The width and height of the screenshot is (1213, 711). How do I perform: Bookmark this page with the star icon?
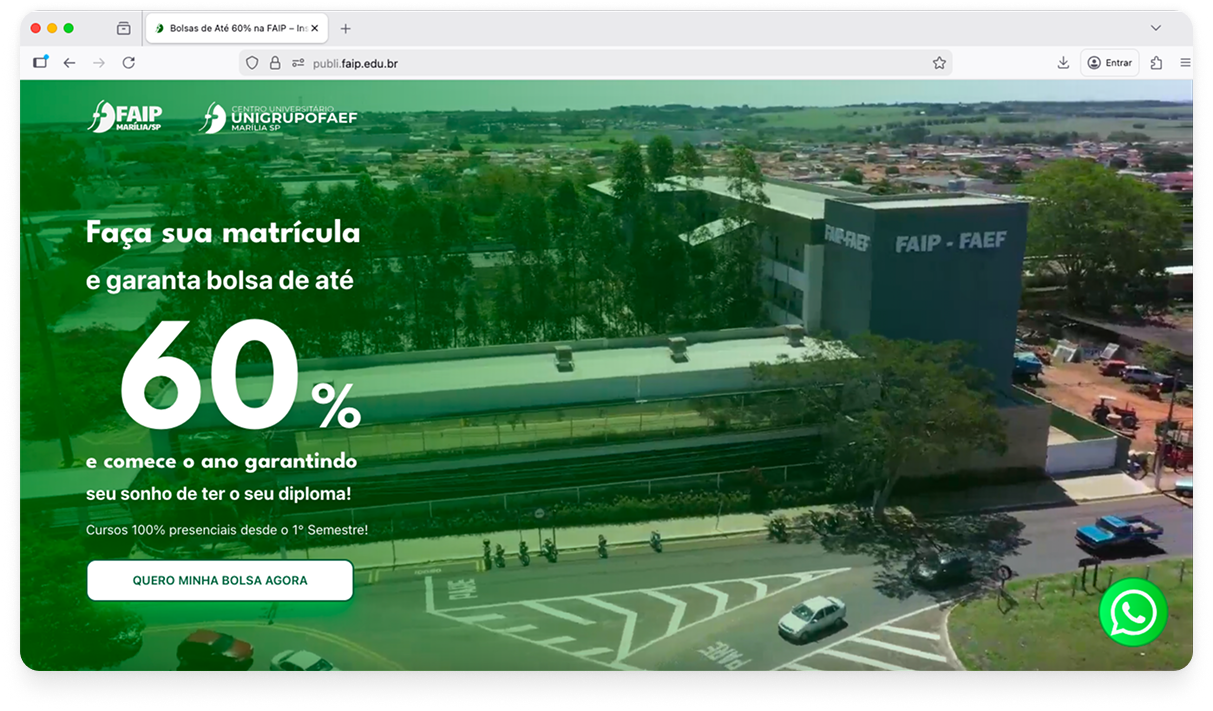tap(939, 63)
